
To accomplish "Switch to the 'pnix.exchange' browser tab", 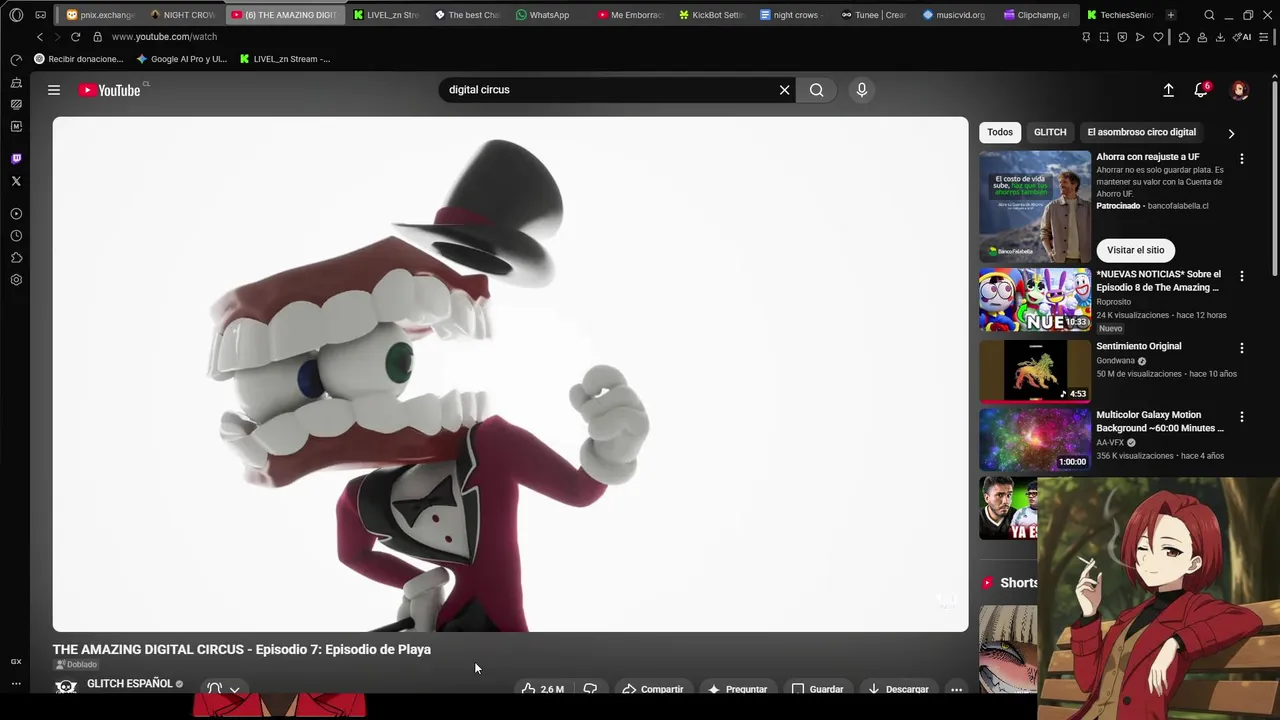I will 100,15.
